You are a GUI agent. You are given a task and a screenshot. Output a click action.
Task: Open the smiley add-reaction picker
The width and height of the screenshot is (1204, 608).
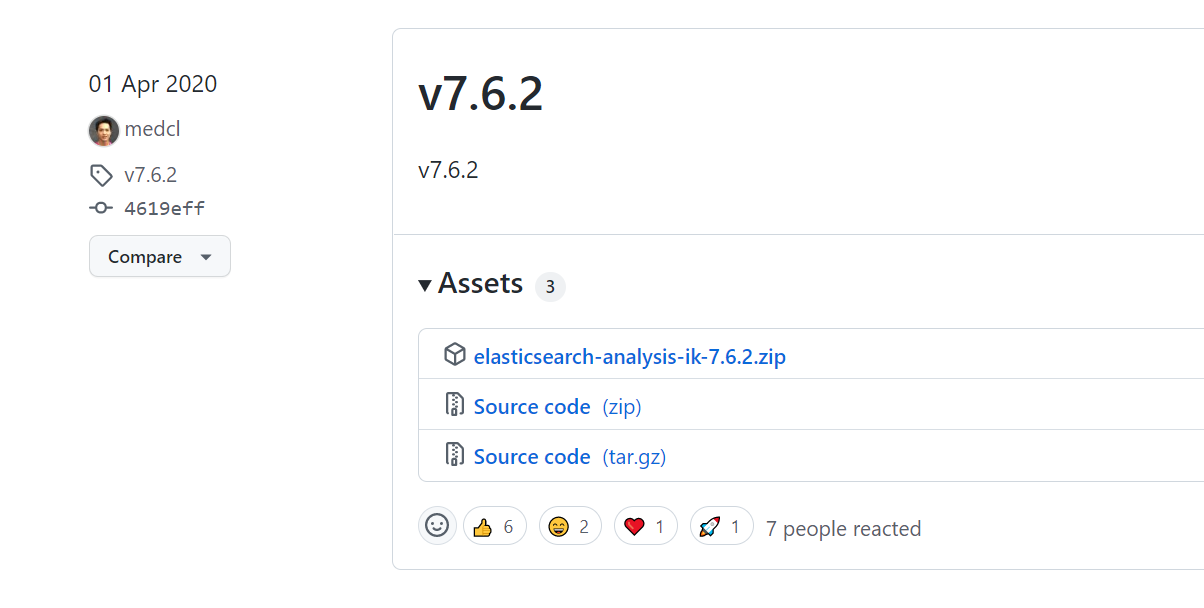click(437, 526)
